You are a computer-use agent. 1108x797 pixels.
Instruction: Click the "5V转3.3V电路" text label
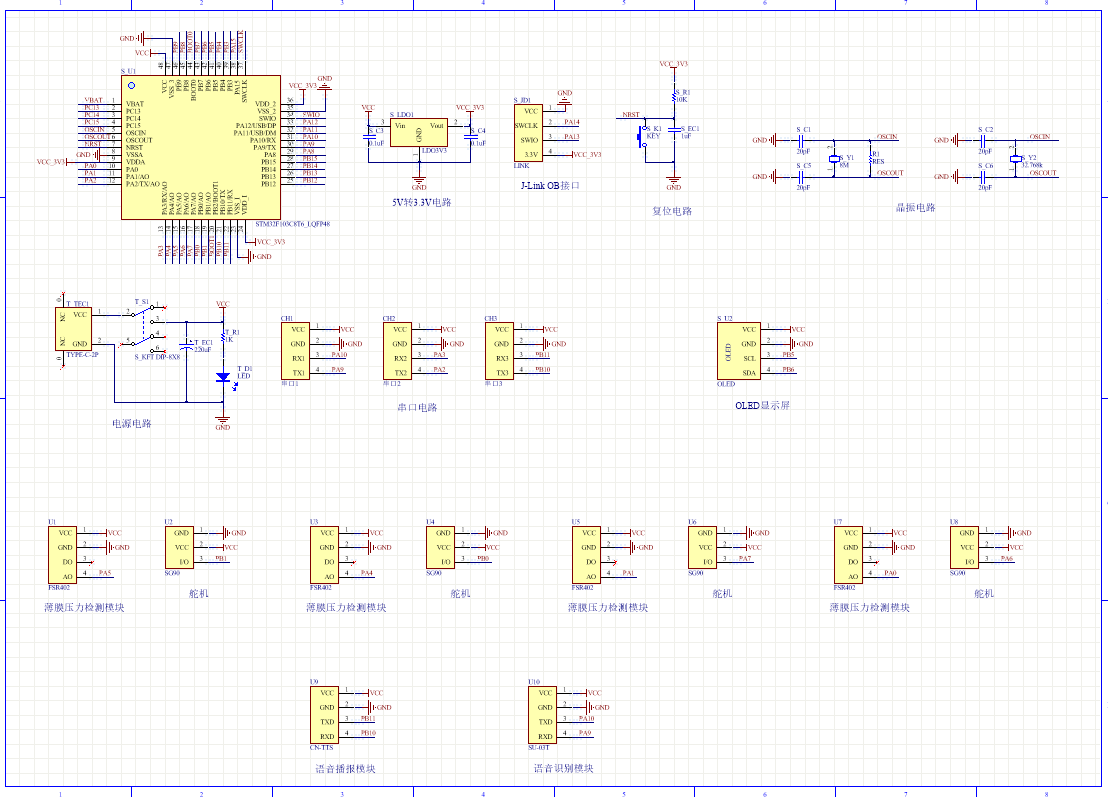421,202
